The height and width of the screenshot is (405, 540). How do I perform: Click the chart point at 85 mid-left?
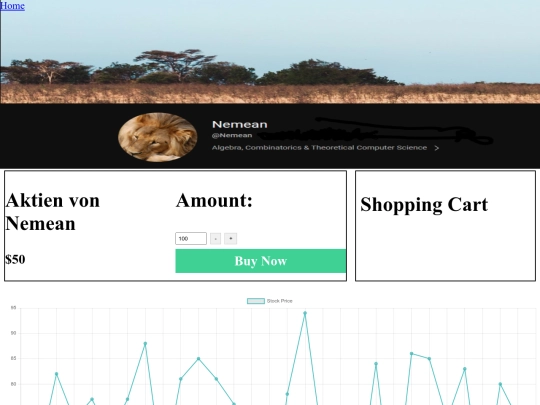coord(199,359)
